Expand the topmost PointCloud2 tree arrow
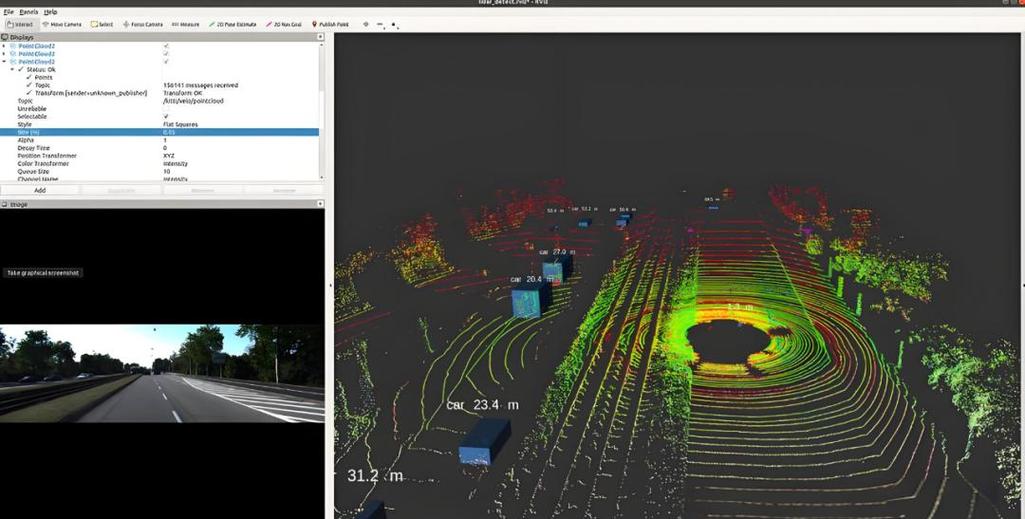The image size is (1025, 519). (5, 46)
